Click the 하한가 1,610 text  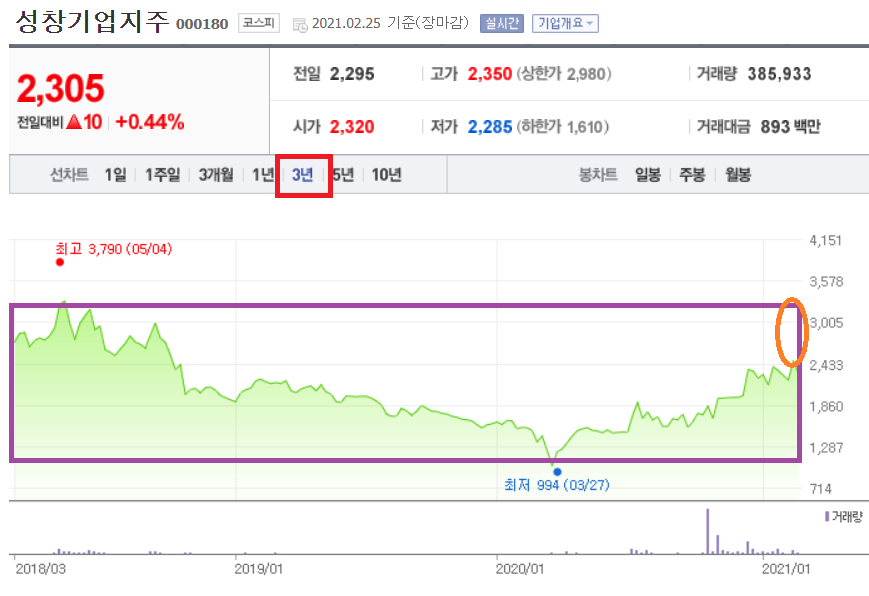coord(563,127)
